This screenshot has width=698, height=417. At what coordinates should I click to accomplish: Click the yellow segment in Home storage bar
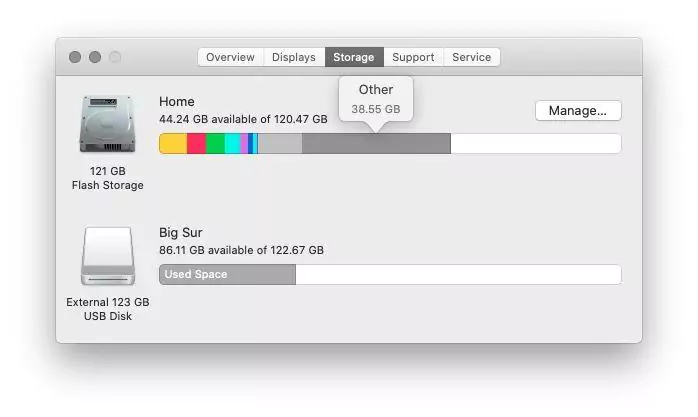pos(173,144)
